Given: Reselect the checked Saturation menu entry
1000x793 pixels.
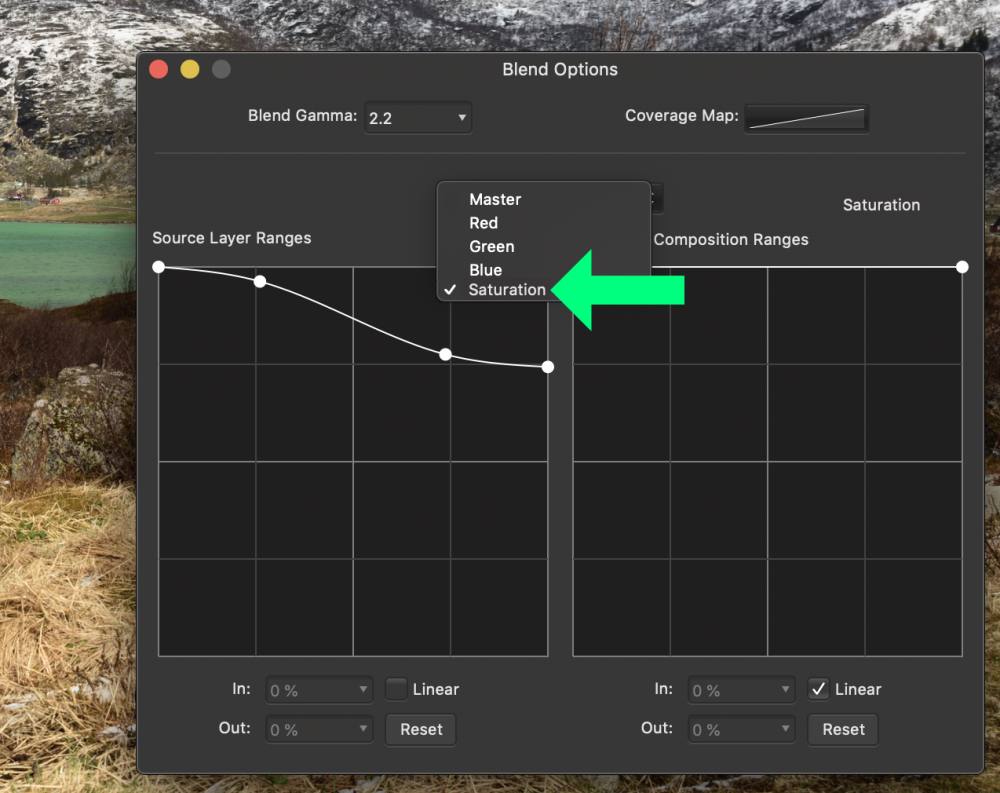Looking at the screenshot, I should (x=506, y=290).
